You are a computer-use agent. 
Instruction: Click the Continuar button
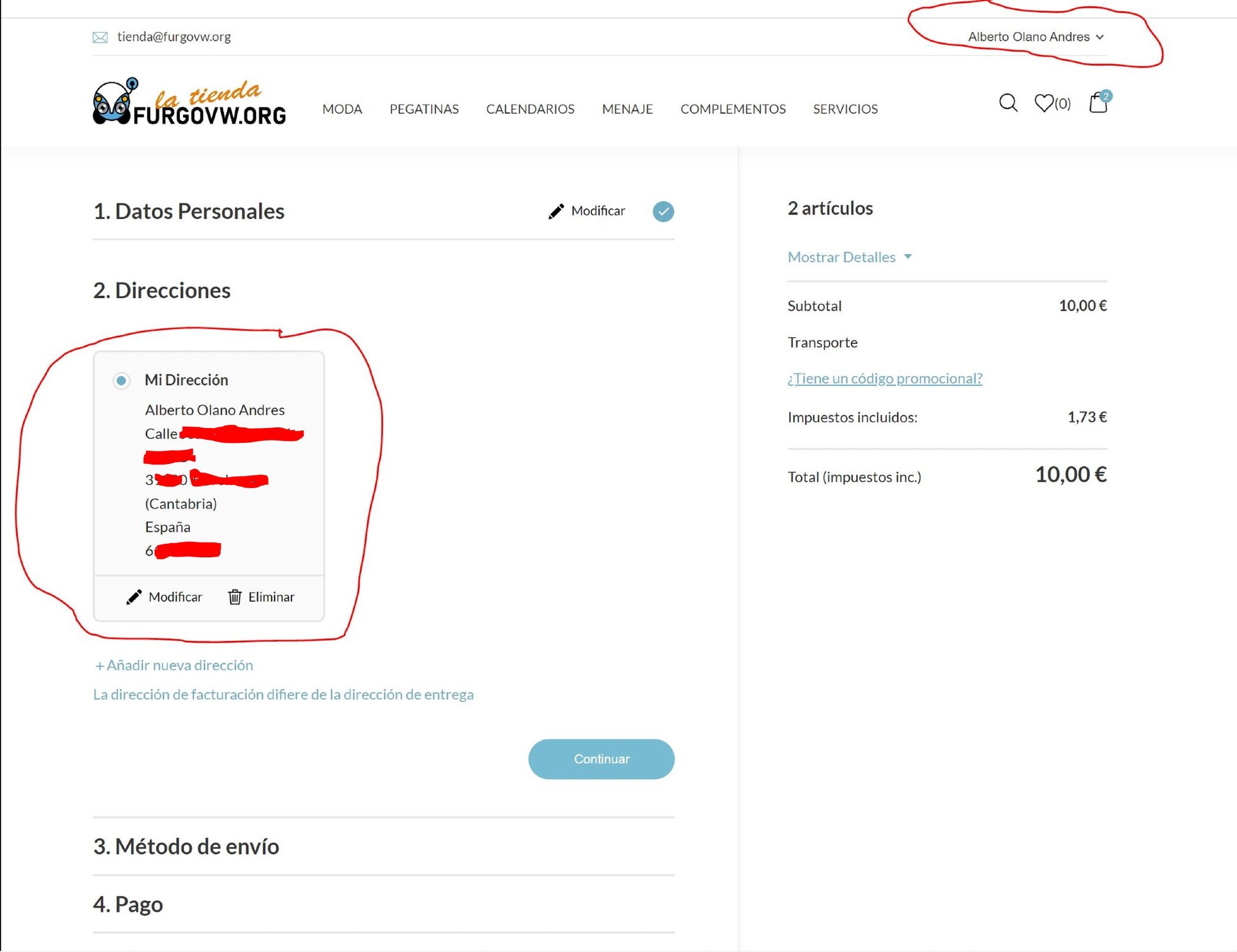[x=601, y=759]
